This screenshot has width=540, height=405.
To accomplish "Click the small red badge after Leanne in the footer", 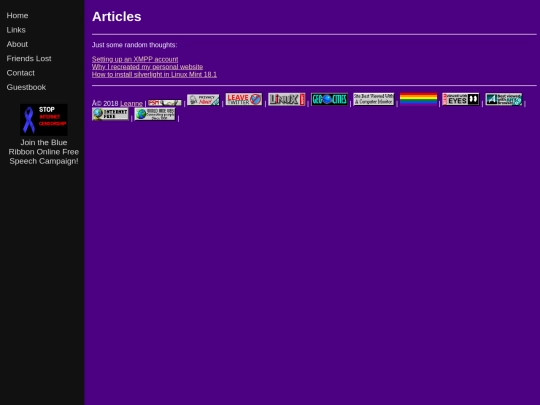I will coord(165,103).
